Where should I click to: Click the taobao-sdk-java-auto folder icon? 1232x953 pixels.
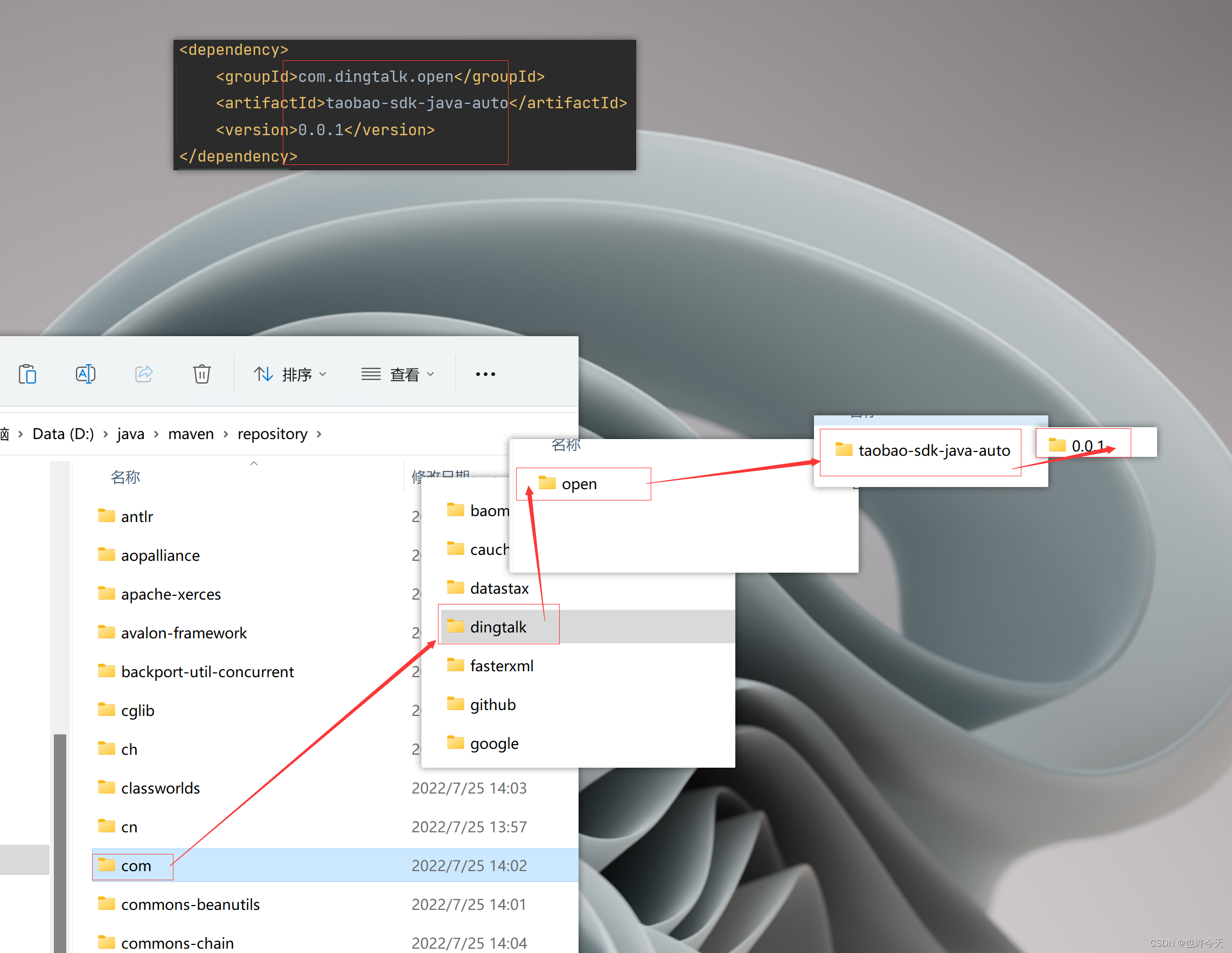pyautogui.click(x=844, y=450)
